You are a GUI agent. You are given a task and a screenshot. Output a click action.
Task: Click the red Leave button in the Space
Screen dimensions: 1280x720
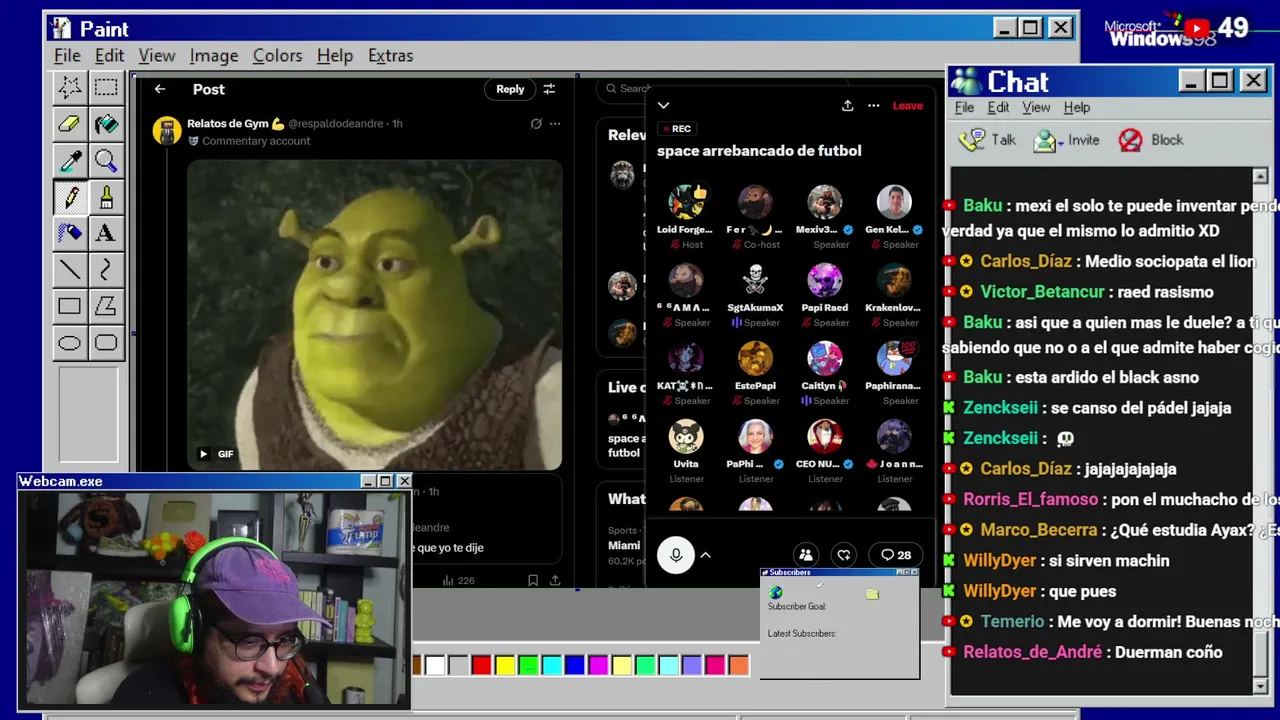(x=908, y=105)
